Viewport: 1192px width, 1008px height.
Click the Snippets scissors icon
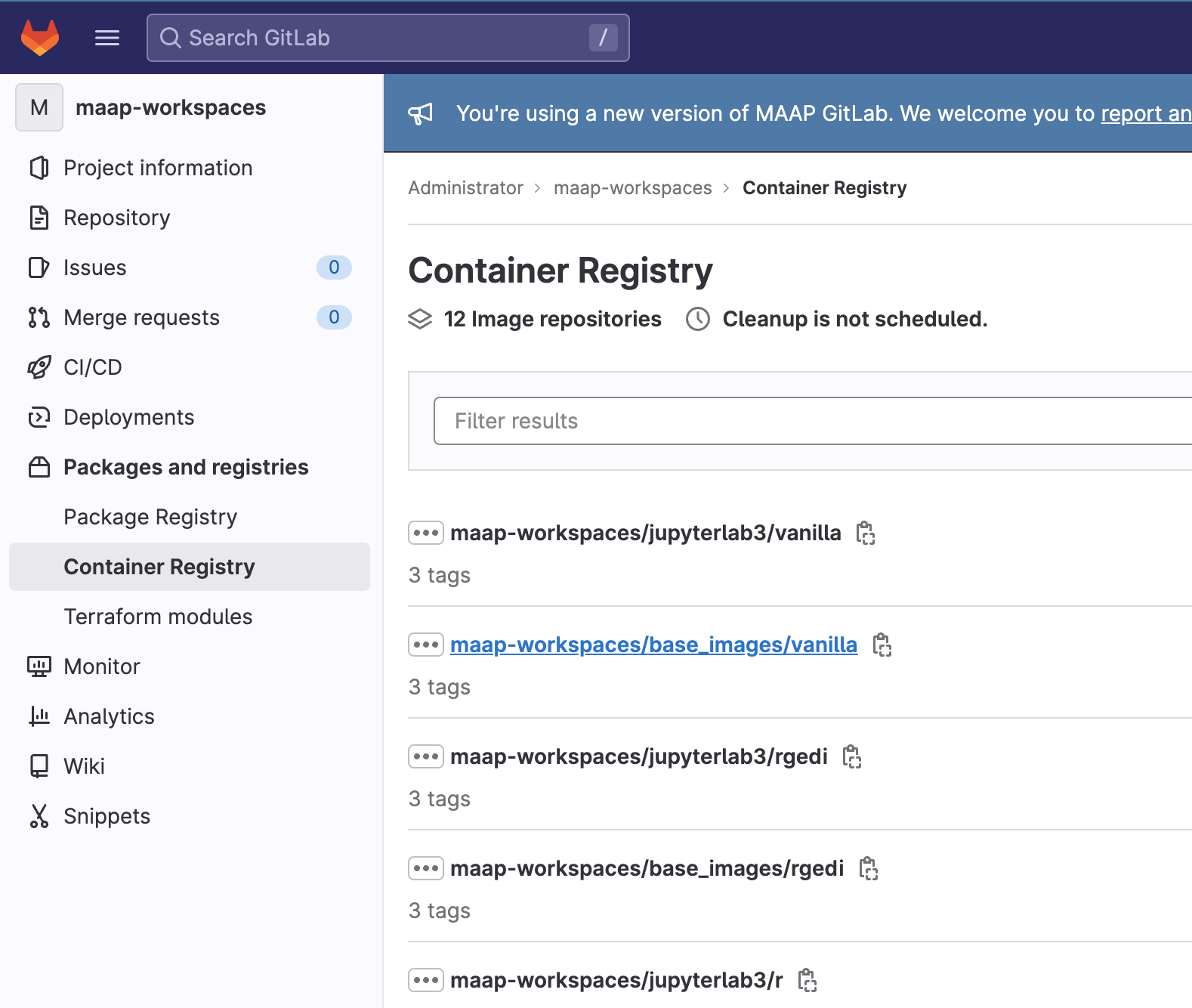pos(39,816)
